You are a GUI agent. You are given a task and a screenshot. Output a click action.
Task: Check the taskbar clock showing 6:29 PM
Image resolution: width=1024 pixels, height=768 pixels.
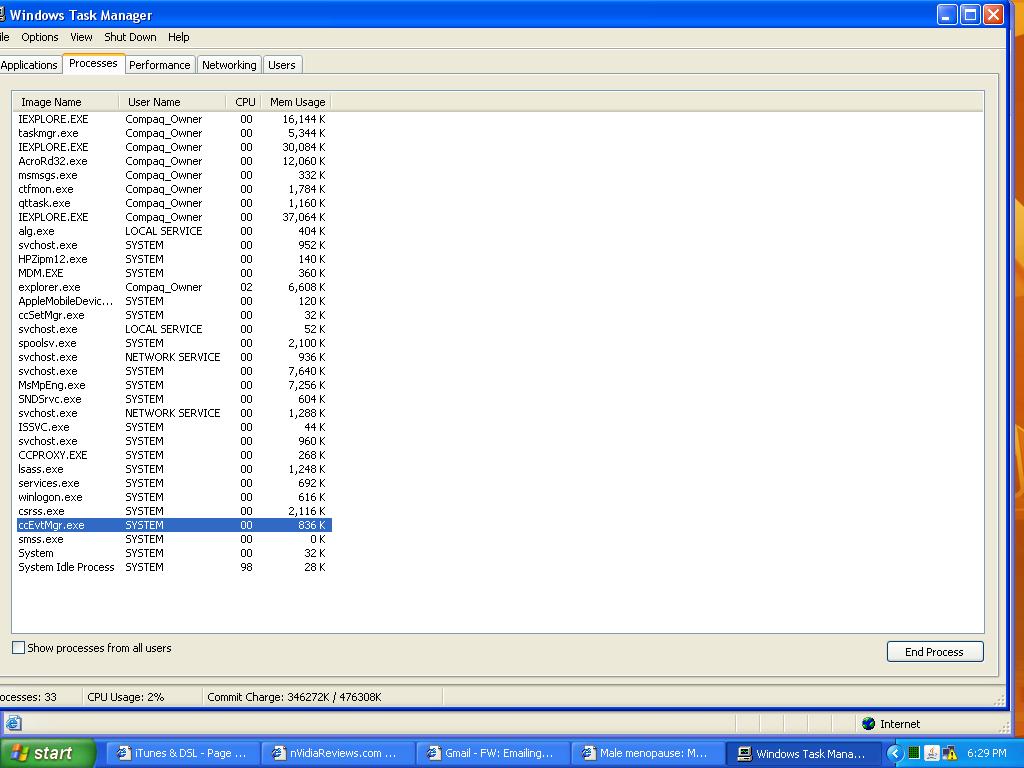pyautogui.click(x=986, y=753)
